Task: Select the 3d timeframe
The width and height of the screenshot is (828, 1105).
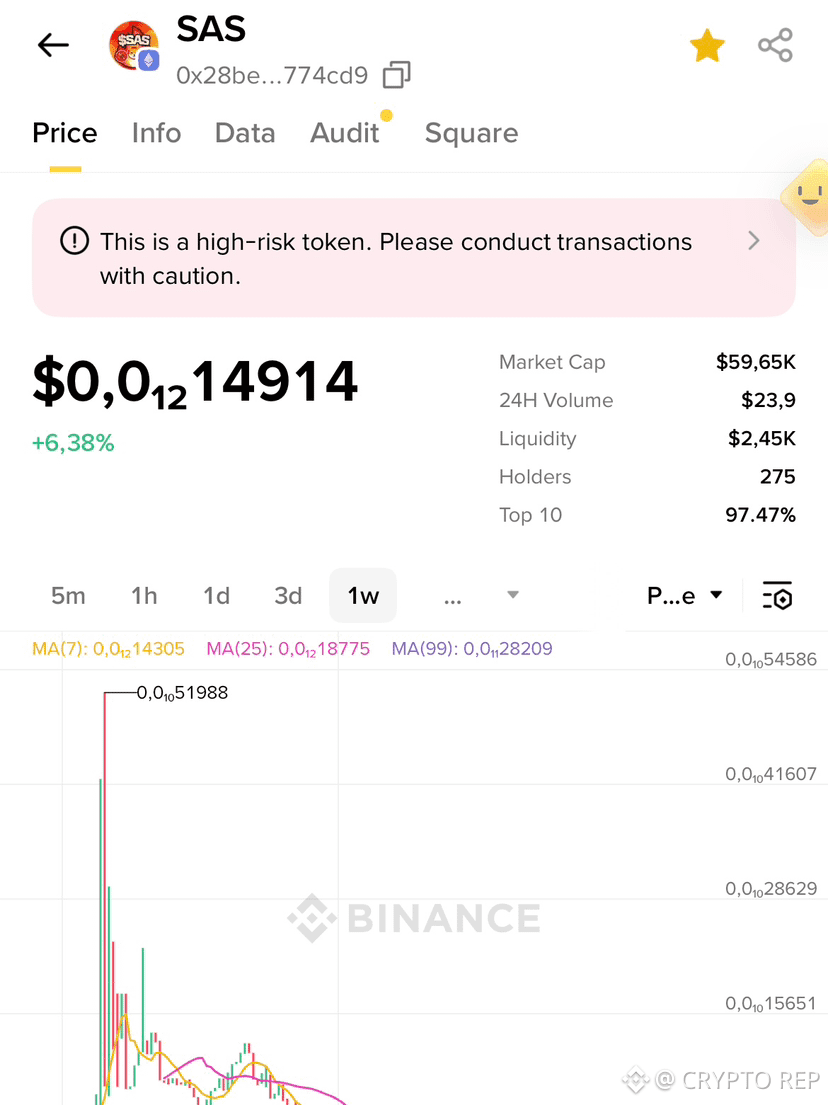Action: coord(288,595)
